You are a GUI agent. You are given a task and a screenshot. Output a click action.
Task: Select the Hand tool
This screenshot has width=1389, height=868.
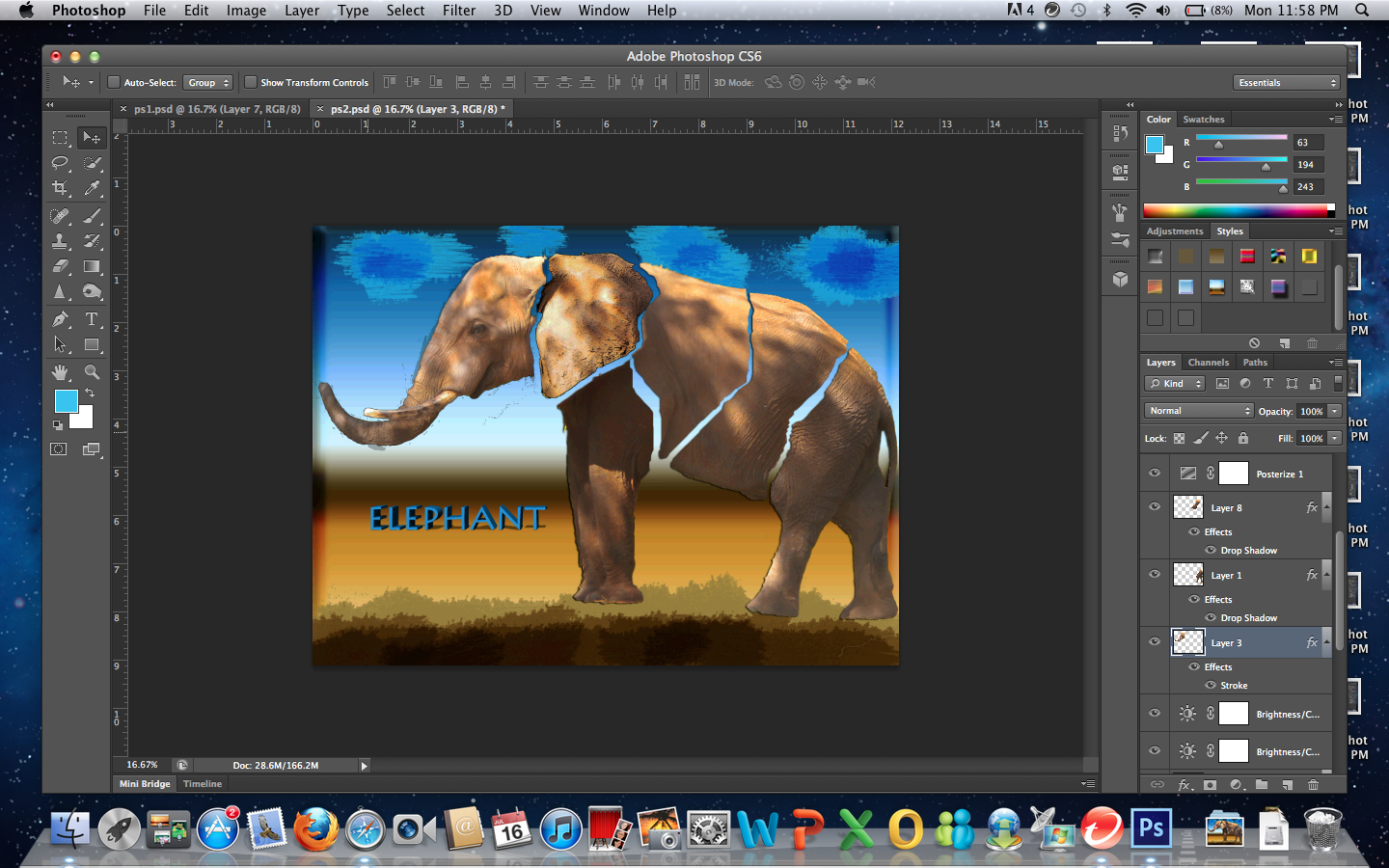tap(60, 372)
